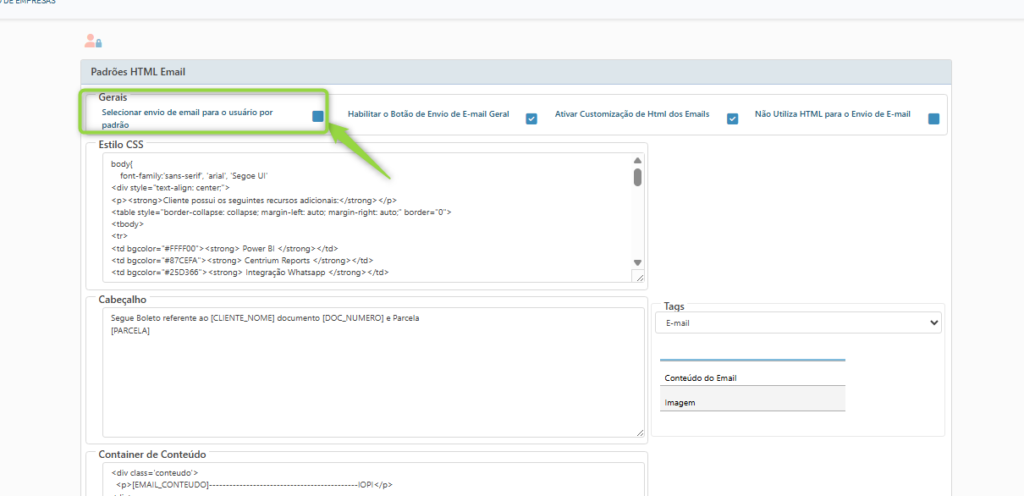Click the Cabeçalho text area resize grip
1024x496 pixels.
click(x=639, y=431)
